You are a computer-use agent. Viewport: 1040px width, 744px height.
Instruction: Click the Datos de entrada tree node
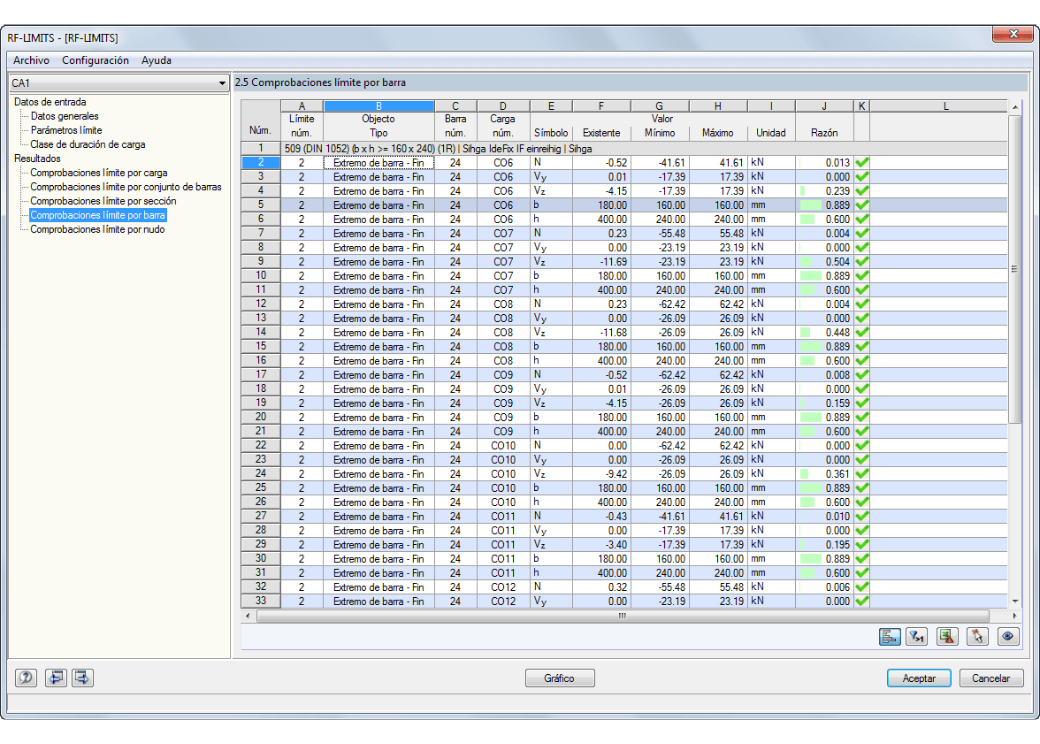(x=50, y=102)
